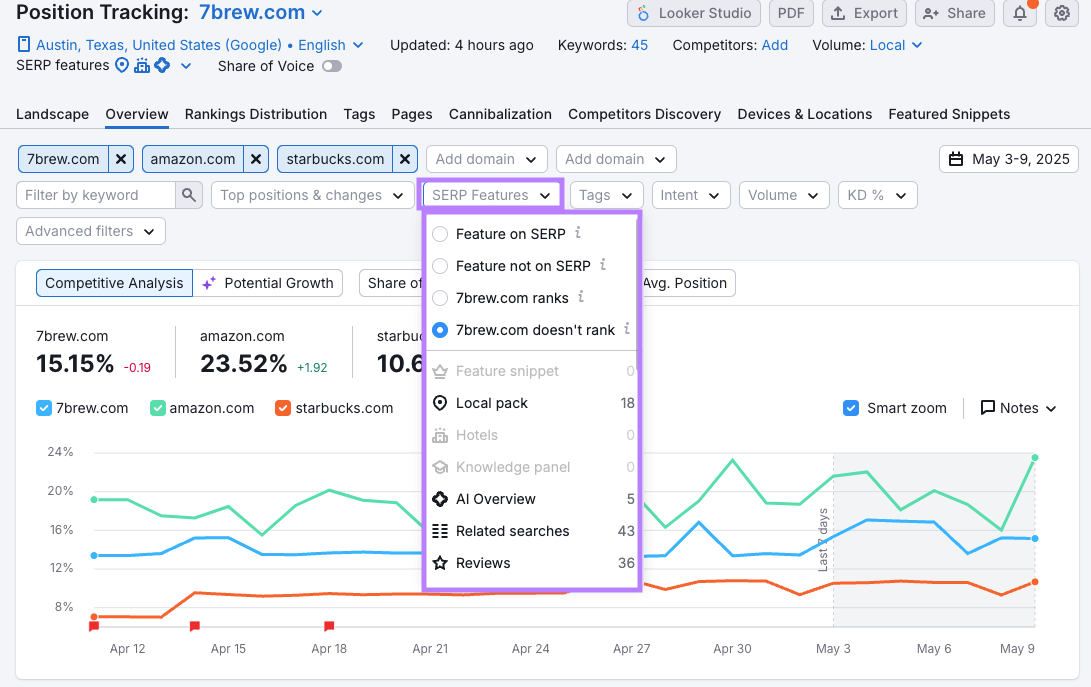This screenshot has height=687, width=1091.
Task: Open the notifications bell icon
Action: click(x=1019, y=14)
